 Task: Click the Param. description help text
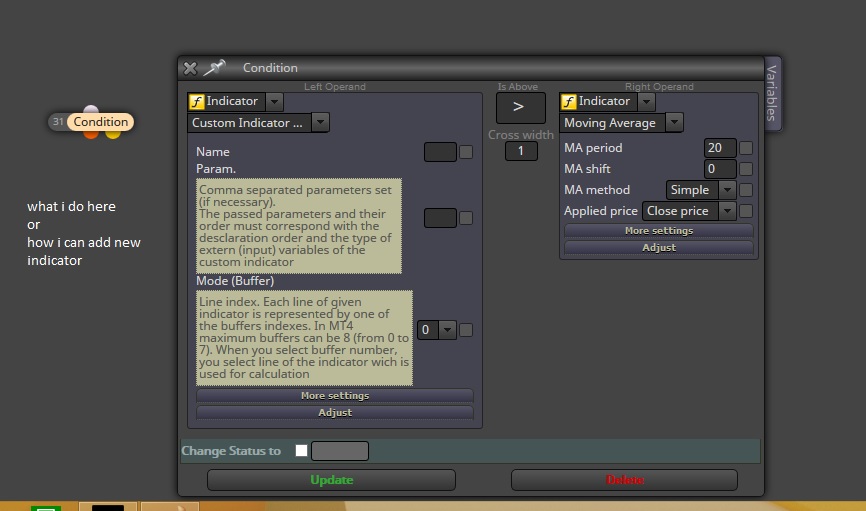tap(299, 226)
